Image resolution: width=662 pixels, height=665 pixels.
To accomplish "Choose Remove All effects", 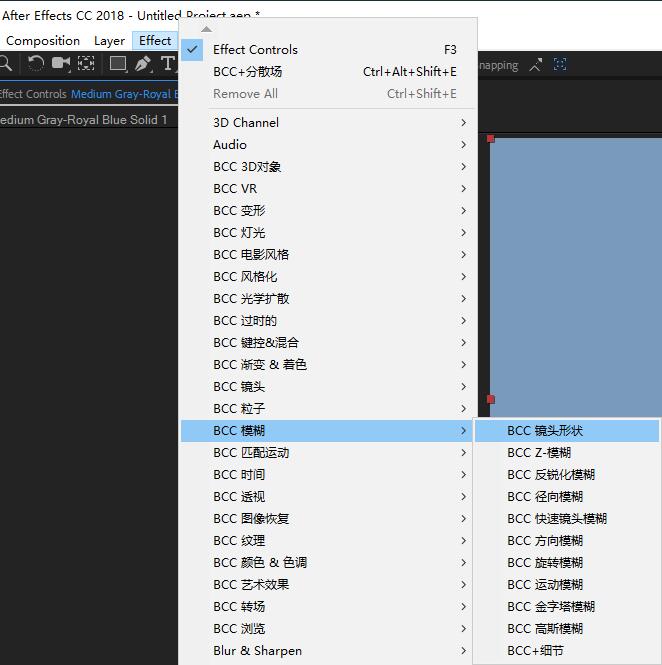I will 327,94.
